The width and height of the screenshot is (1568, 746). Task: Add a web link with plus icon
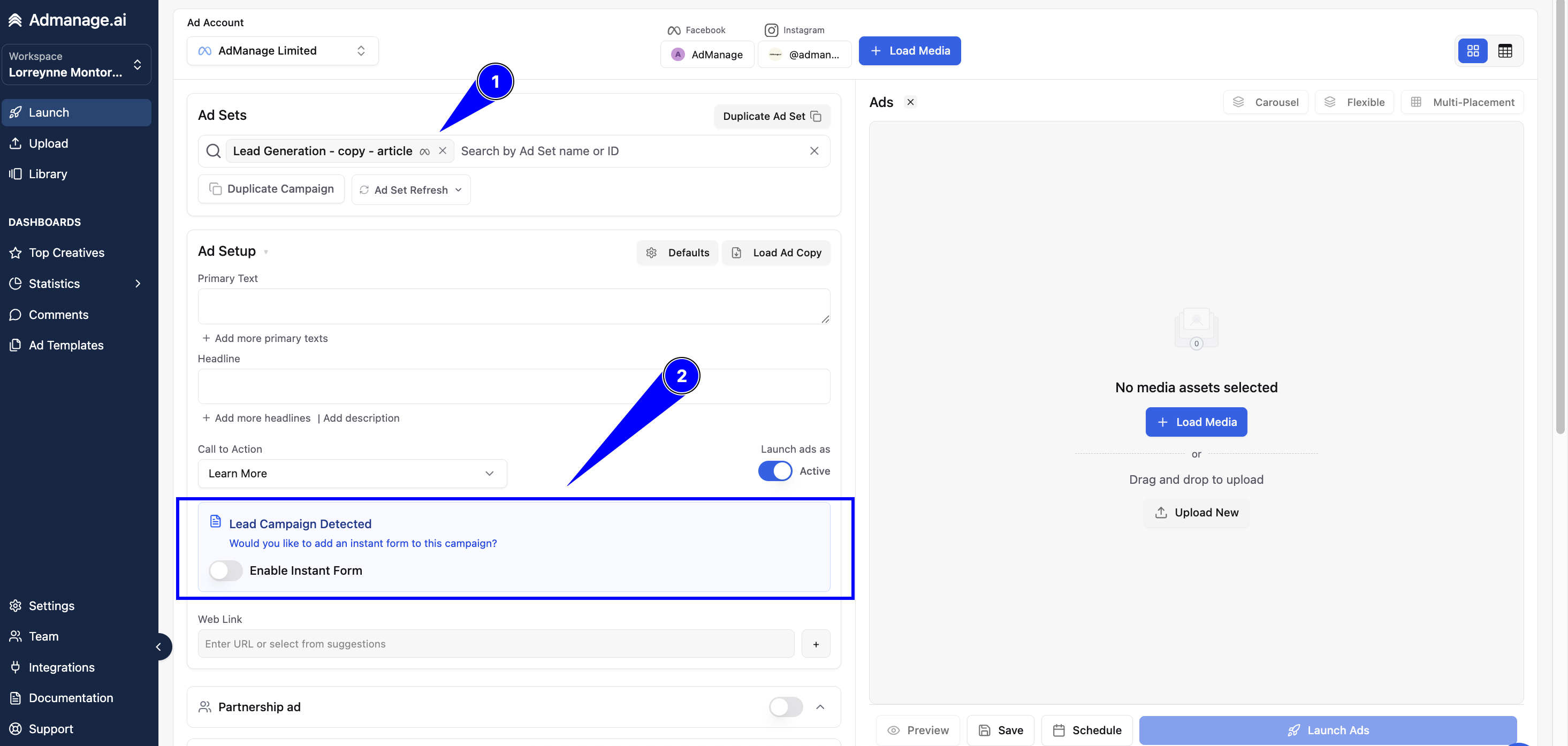coord(816,644)
